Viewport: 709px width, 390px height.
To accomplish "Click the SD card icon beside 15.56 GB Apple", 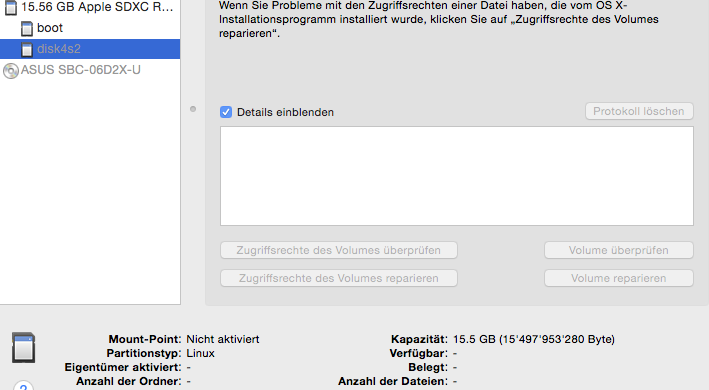I will click(x=11, y=7).
